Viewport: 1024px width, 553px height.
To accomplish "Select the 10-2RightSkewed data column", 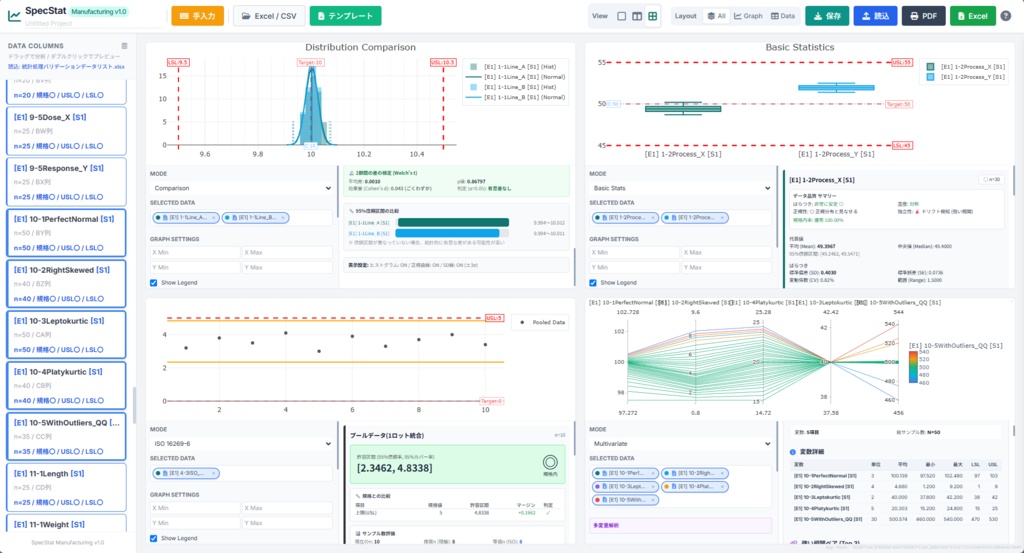I will pyautogui.click(x=66, y=284).
